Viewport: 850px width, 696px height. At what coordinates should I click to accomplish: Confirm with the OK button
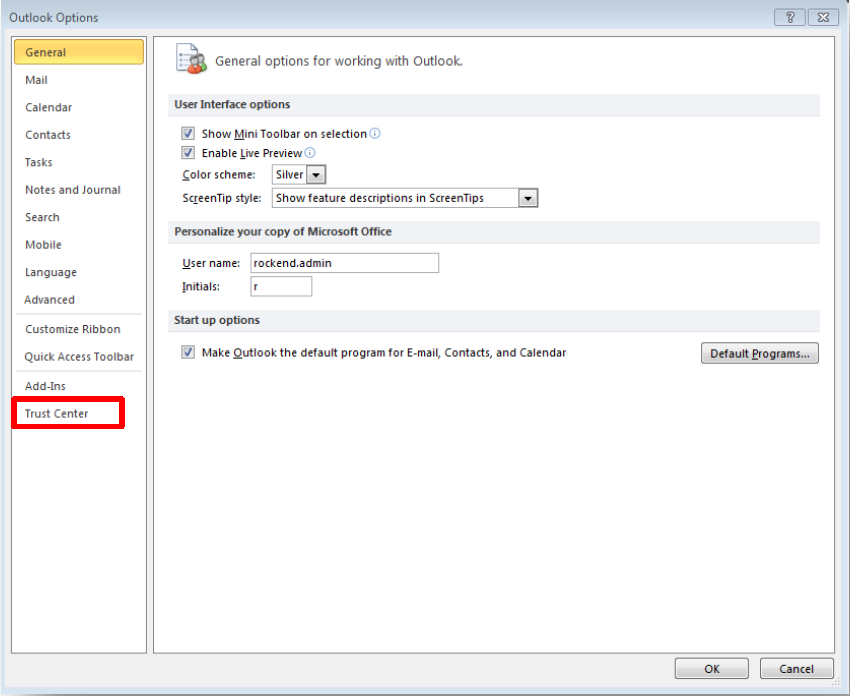click(x=711, y=669)
